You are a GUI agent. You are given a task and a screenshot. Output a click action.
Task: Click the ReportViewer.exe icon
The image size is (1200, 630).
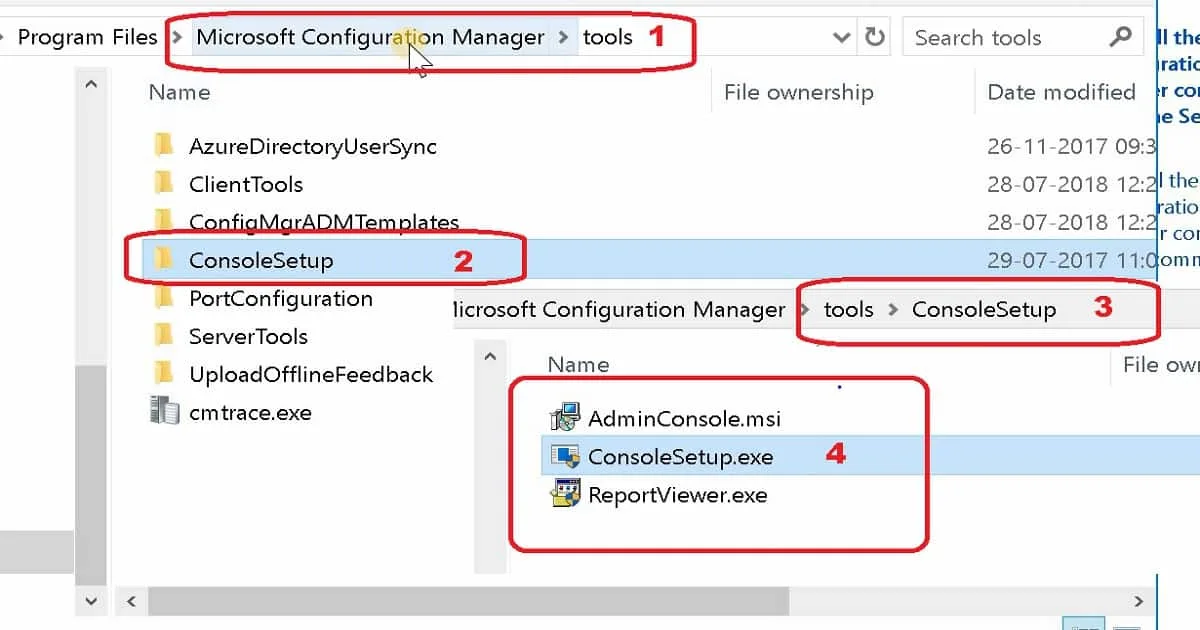click(x=566, y=494)
